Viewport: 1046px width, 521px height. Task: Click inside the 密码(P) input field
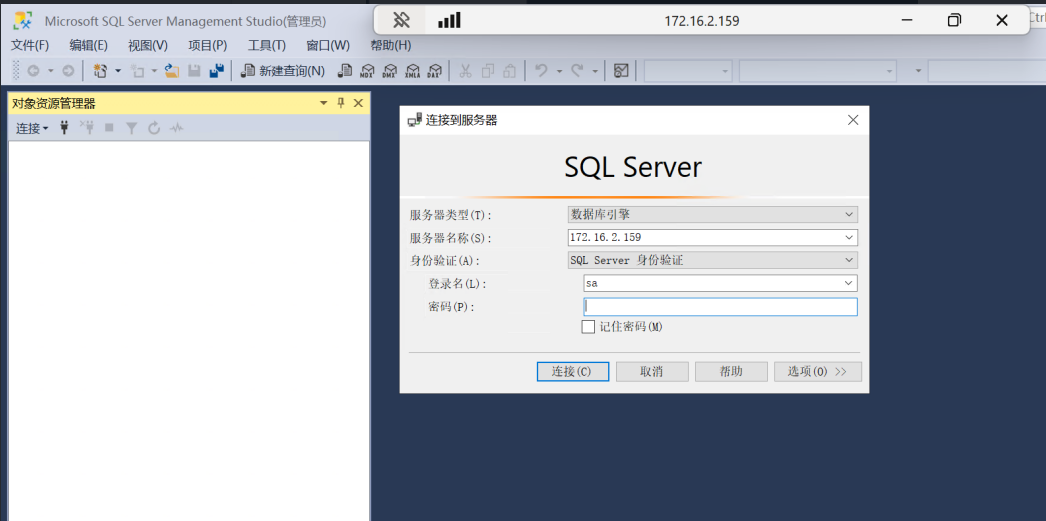tap(720, 307)
